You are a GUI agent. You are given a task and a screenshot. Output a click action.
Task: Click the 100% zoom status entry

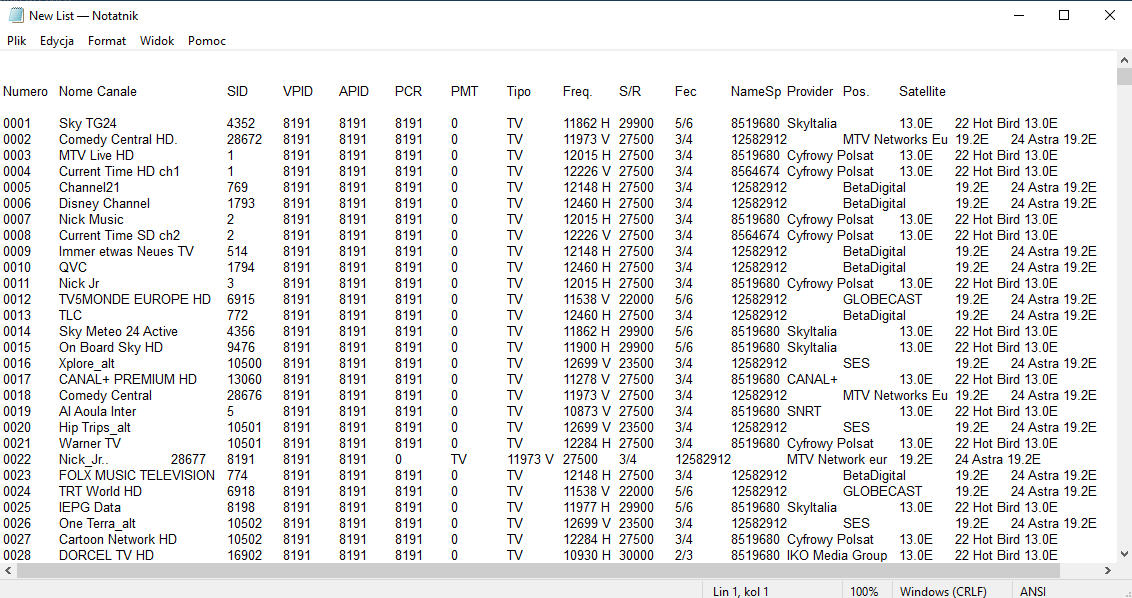[864, 592]
